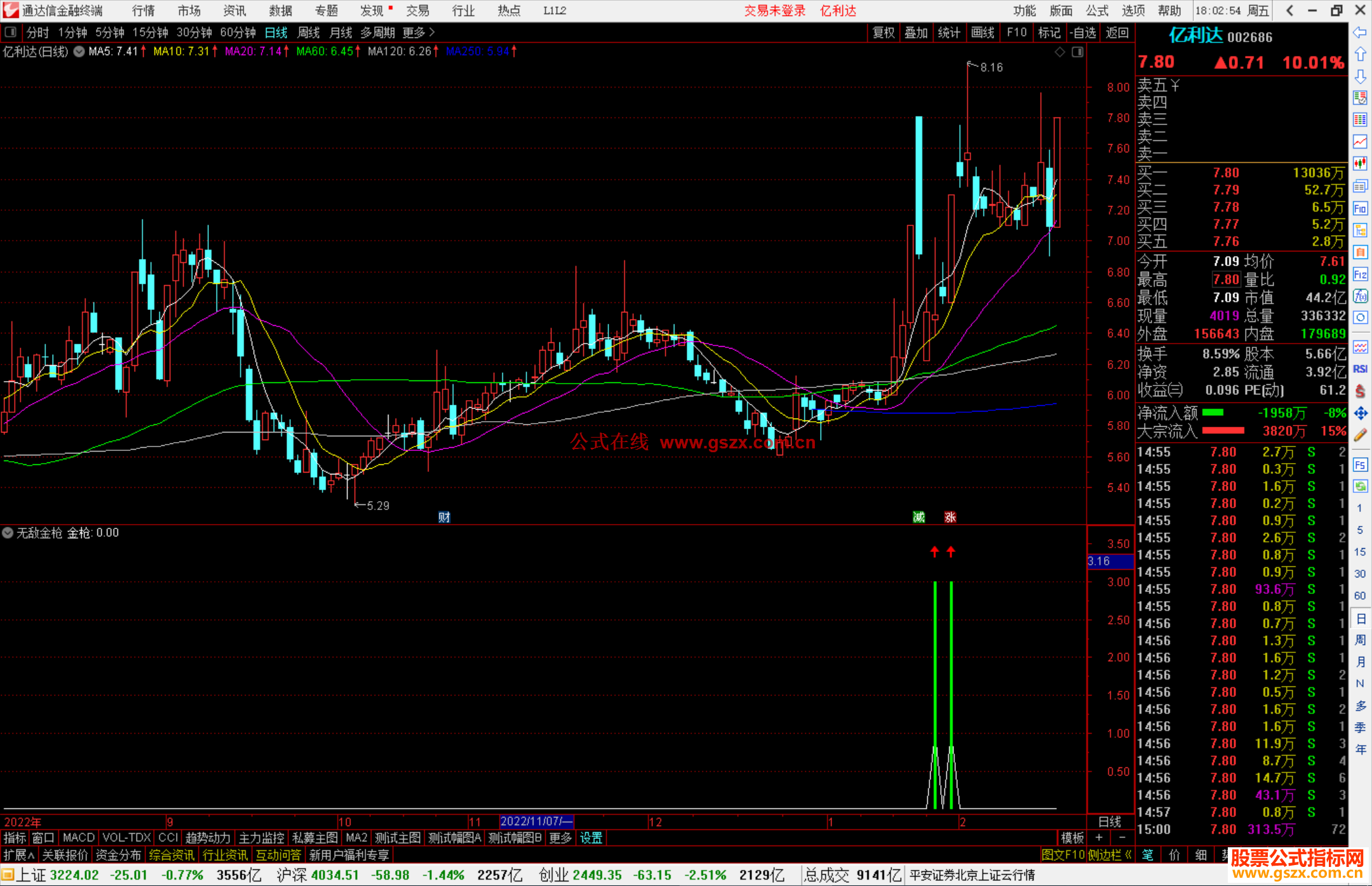The width and height of the screenshot is (1372, 886).
Task: Switch to the MACD indicator tab
Action: tap(78, 838)
